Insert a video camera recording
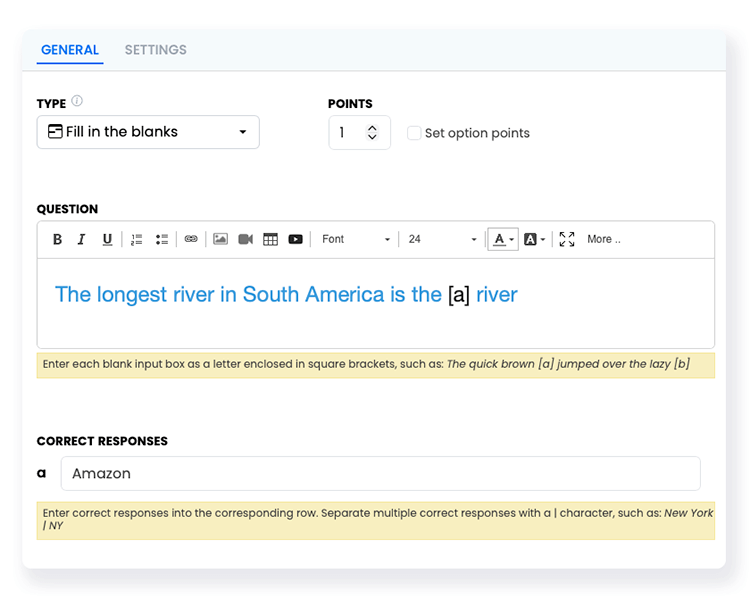The width and height of the screenshot is (750, 598). coord(245,239)
